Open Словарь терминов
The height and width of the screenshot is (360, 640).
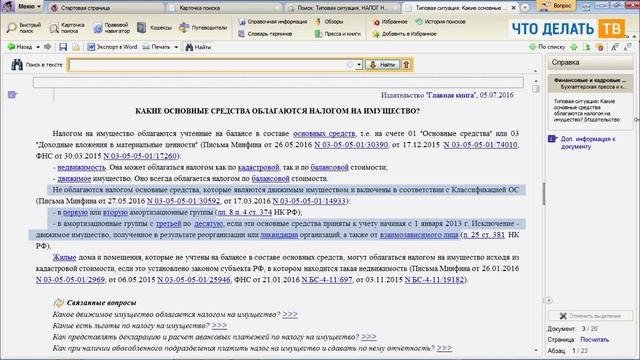tap(265, 34)
